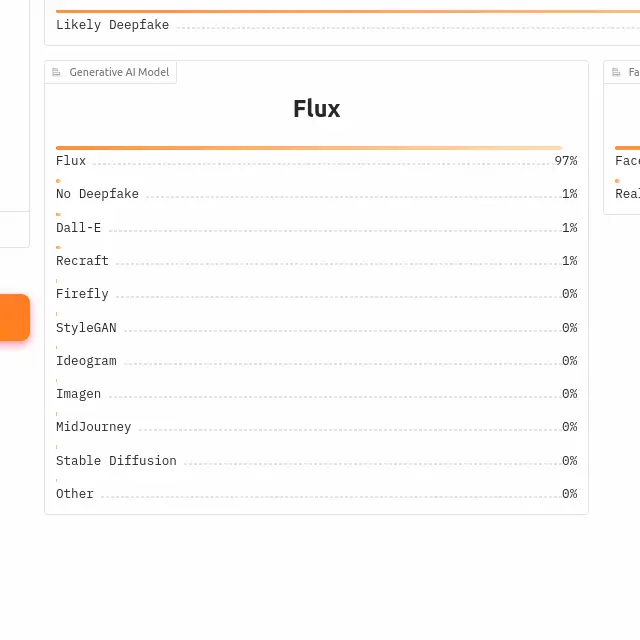Select the Generative AI Model tab label
This screenshot has width=640, height=640.
pos(119,72)
